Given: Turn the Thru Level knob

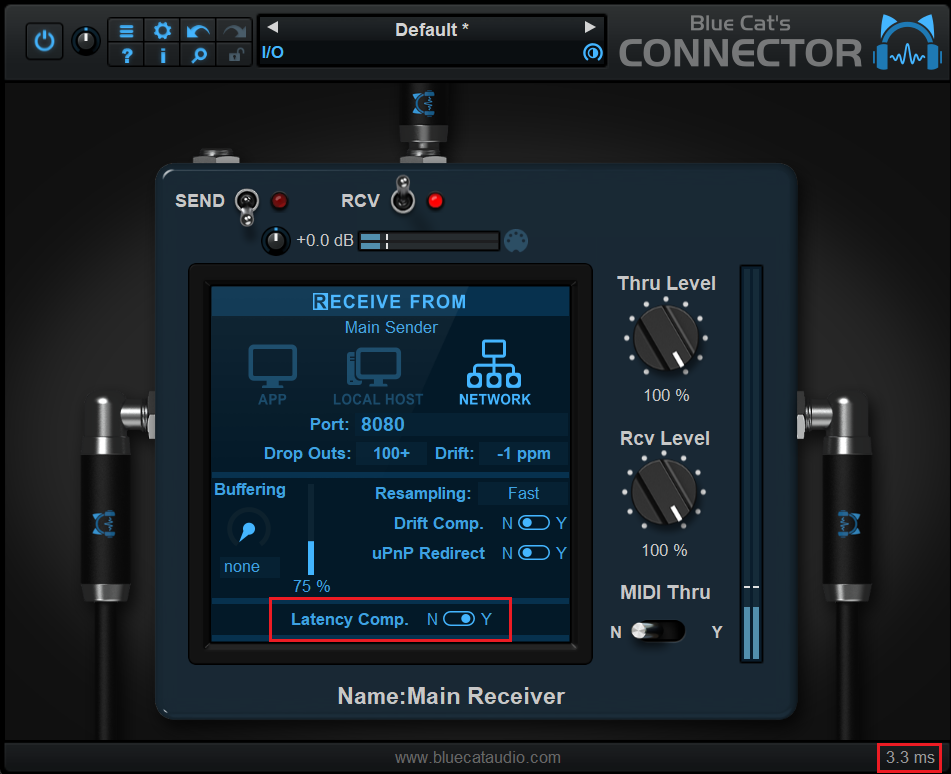Looking at the screenshot, I should [x=665, y=338].
